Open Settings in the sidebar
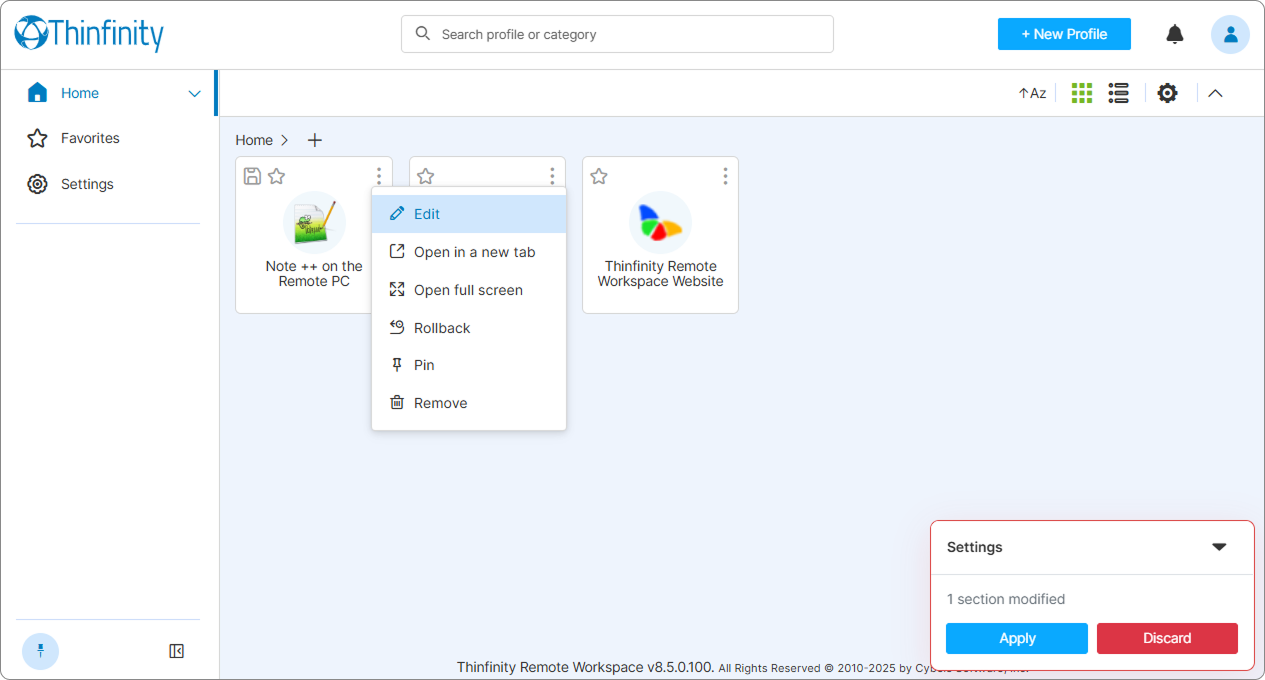 [87, 184]
